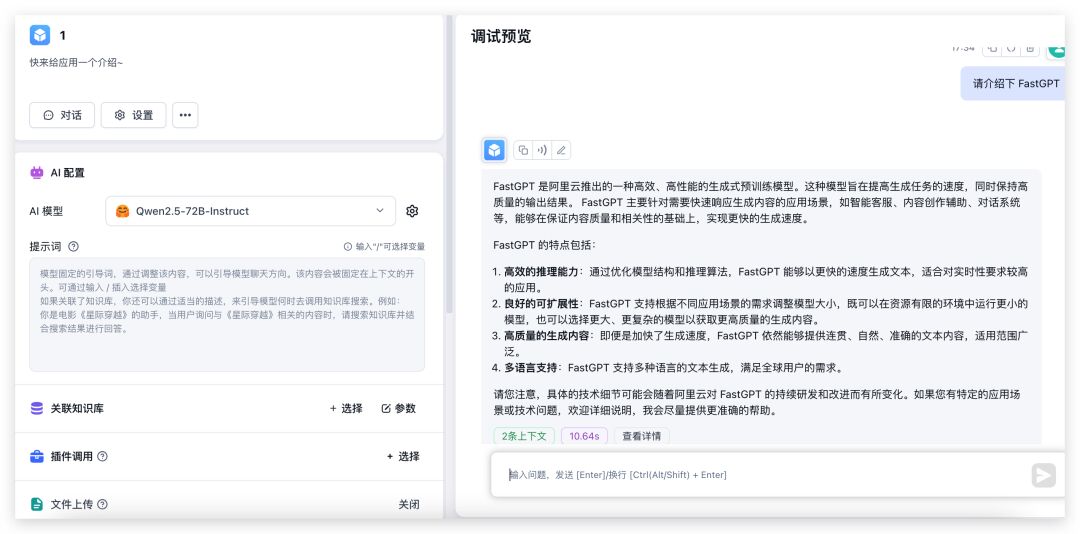Viewport: 1080px width, 534px height.
Task: Toggle file upload 关闭 setting
Action: click(408, 504)
